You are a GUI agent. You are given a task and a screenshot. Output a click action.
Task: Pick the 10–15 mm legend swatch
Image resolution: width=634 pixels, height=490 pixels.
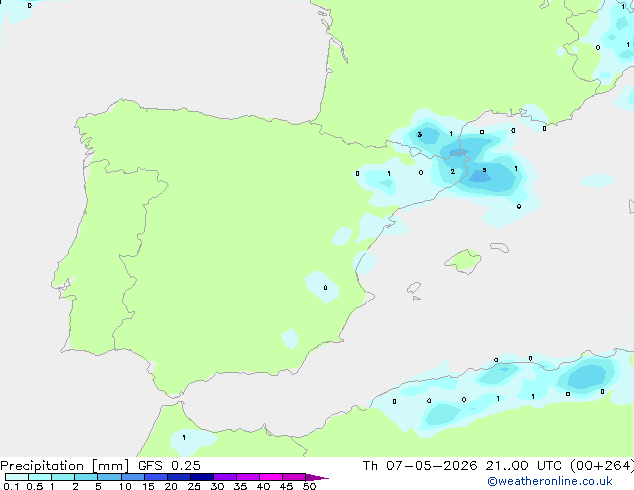click(132, 477)
